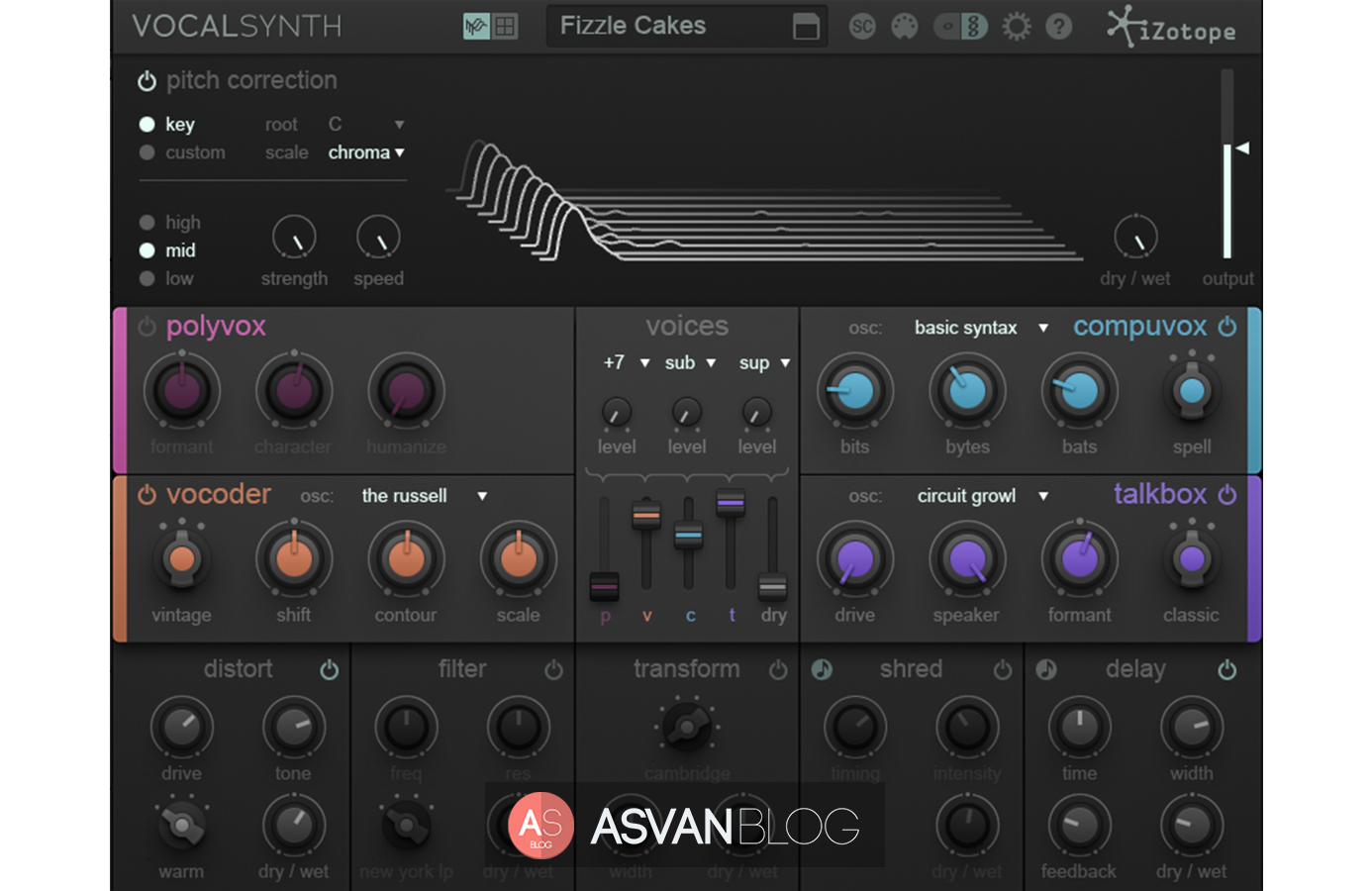1372x891 pixels.
Task: Open the sup voice dropdown
Action: (764, 363)
